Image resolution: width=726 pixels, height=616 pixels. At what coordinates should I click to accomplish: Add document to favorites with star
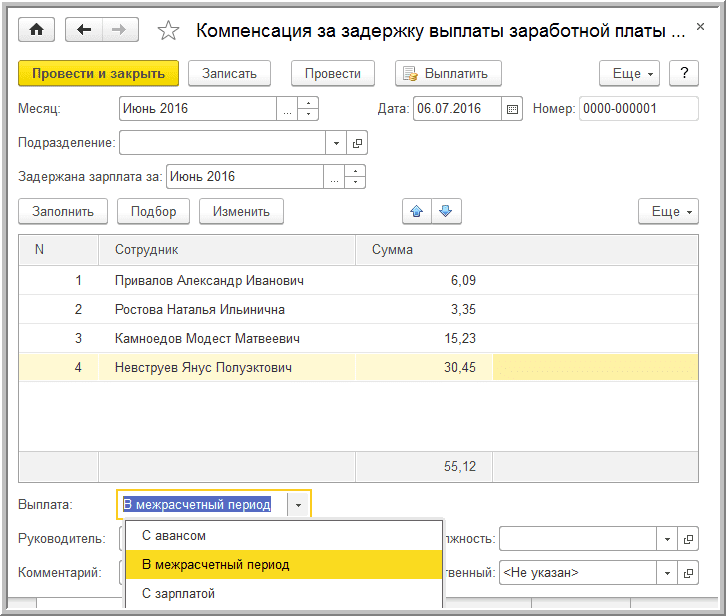168,31
